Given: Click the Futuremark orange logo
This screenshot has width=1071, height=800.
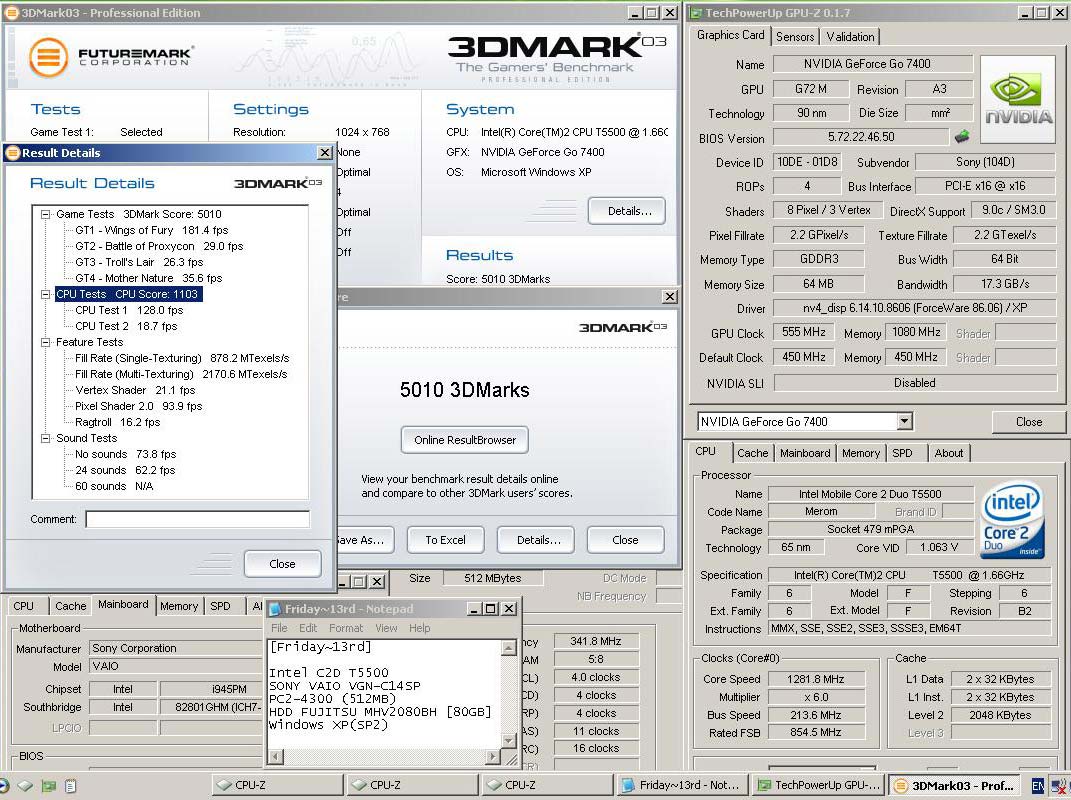Looking at the screenshot, I should tap(48, 57).
